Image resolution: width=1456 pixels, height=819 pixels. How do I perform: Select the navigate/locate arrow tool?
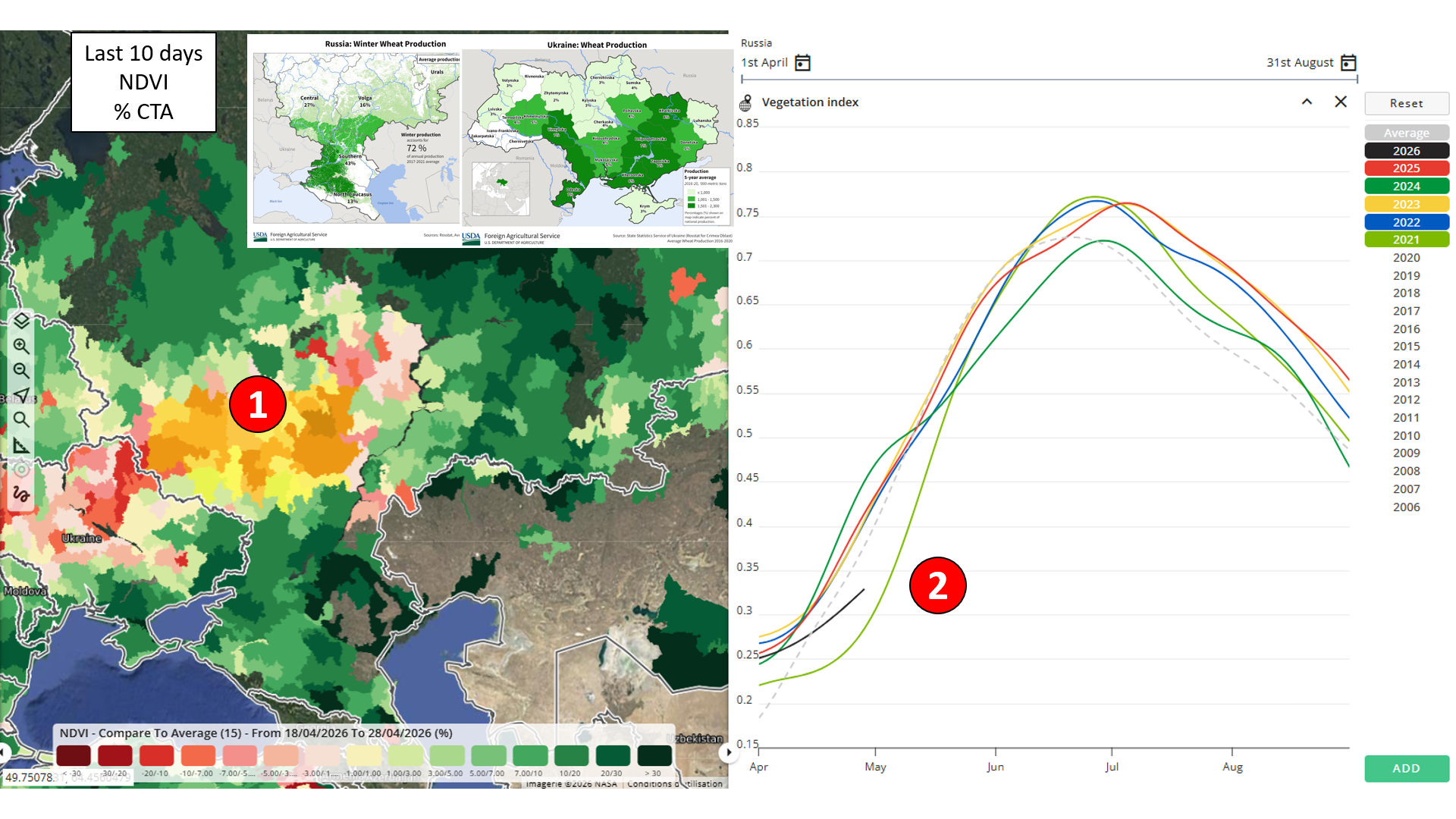click(21, 395)
